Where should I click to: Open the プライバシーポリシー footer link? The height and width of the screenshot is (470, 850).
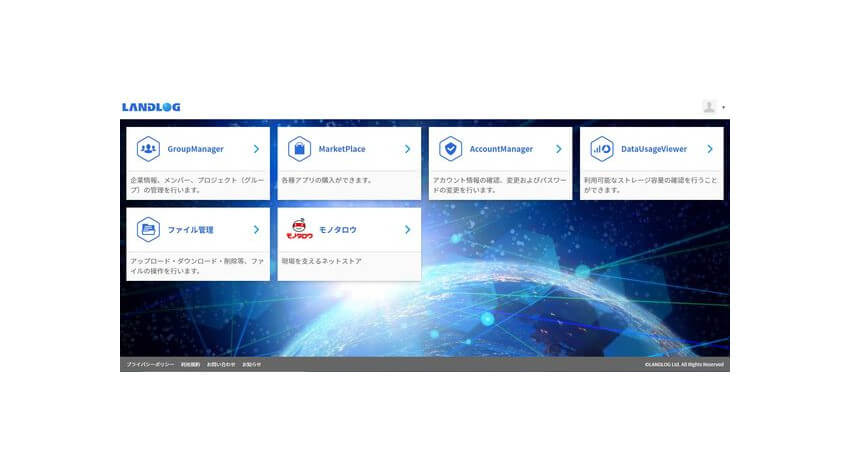[150, 364]
